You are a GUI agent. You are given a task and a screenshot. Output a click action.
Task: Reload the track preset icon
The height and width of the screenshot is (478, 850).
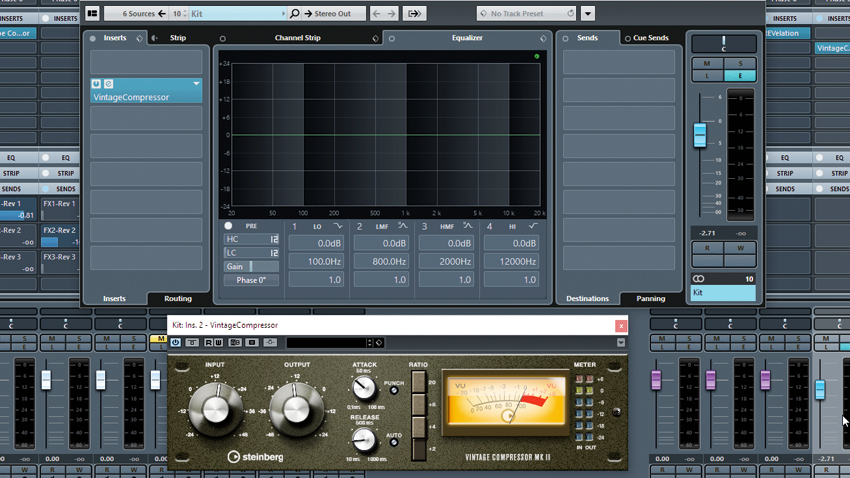570,14
